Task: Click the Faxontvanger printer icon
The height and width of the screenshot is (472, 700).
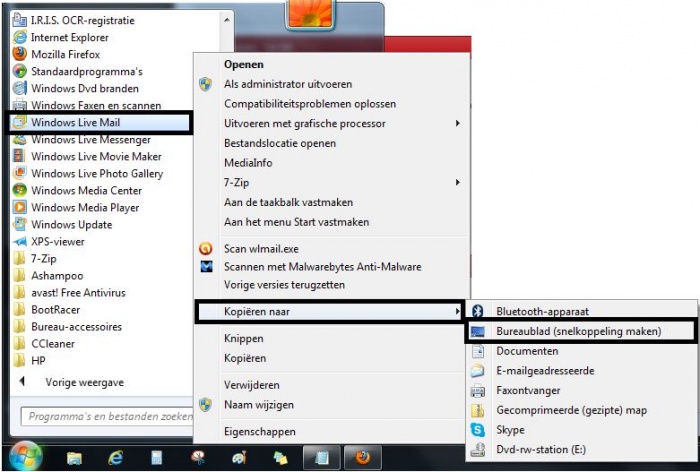Action: 478,391
